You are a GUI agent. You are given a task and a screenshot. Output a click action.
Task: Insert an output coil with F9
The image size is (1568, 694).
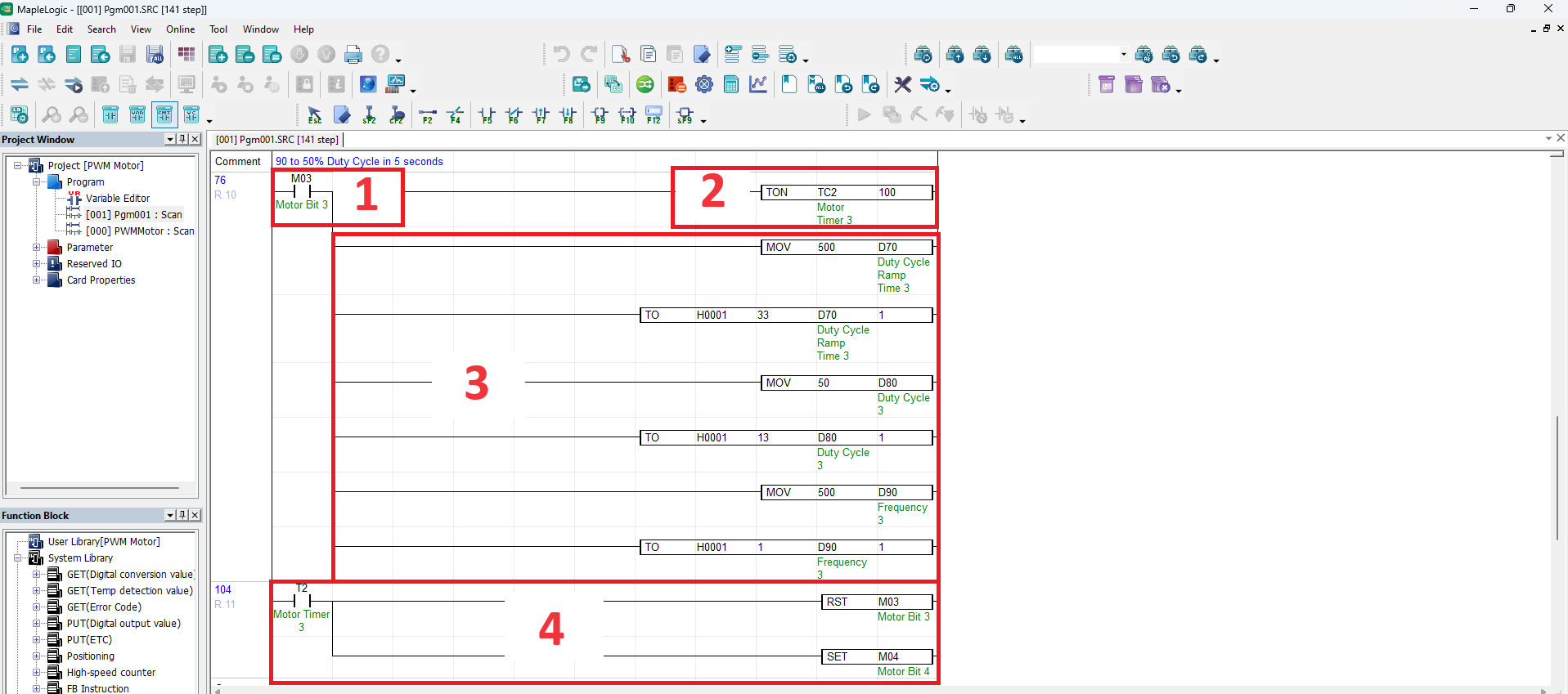pos(600,115)
